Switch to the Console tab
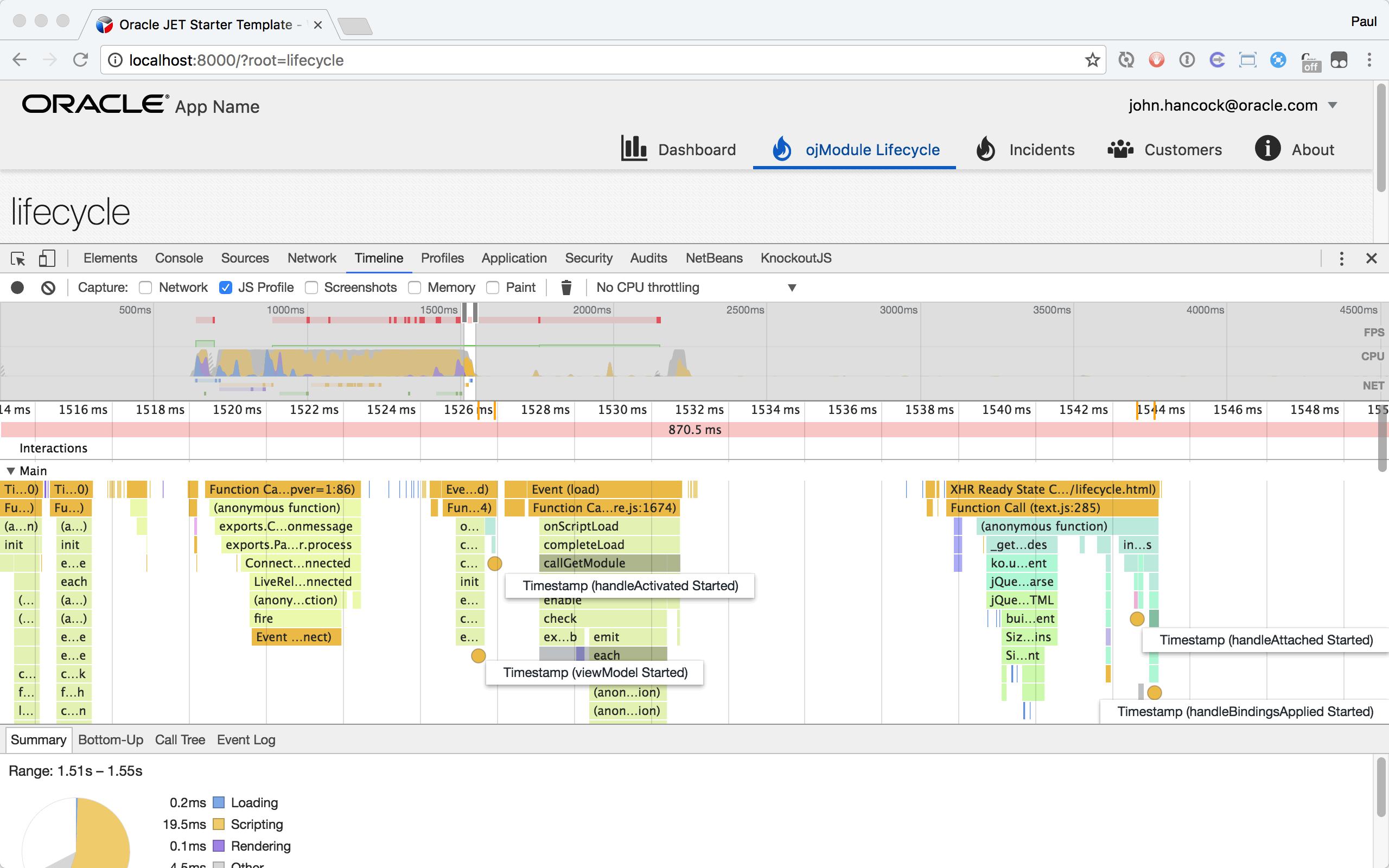Screen dimensions: 1389x868 point(179,258)
